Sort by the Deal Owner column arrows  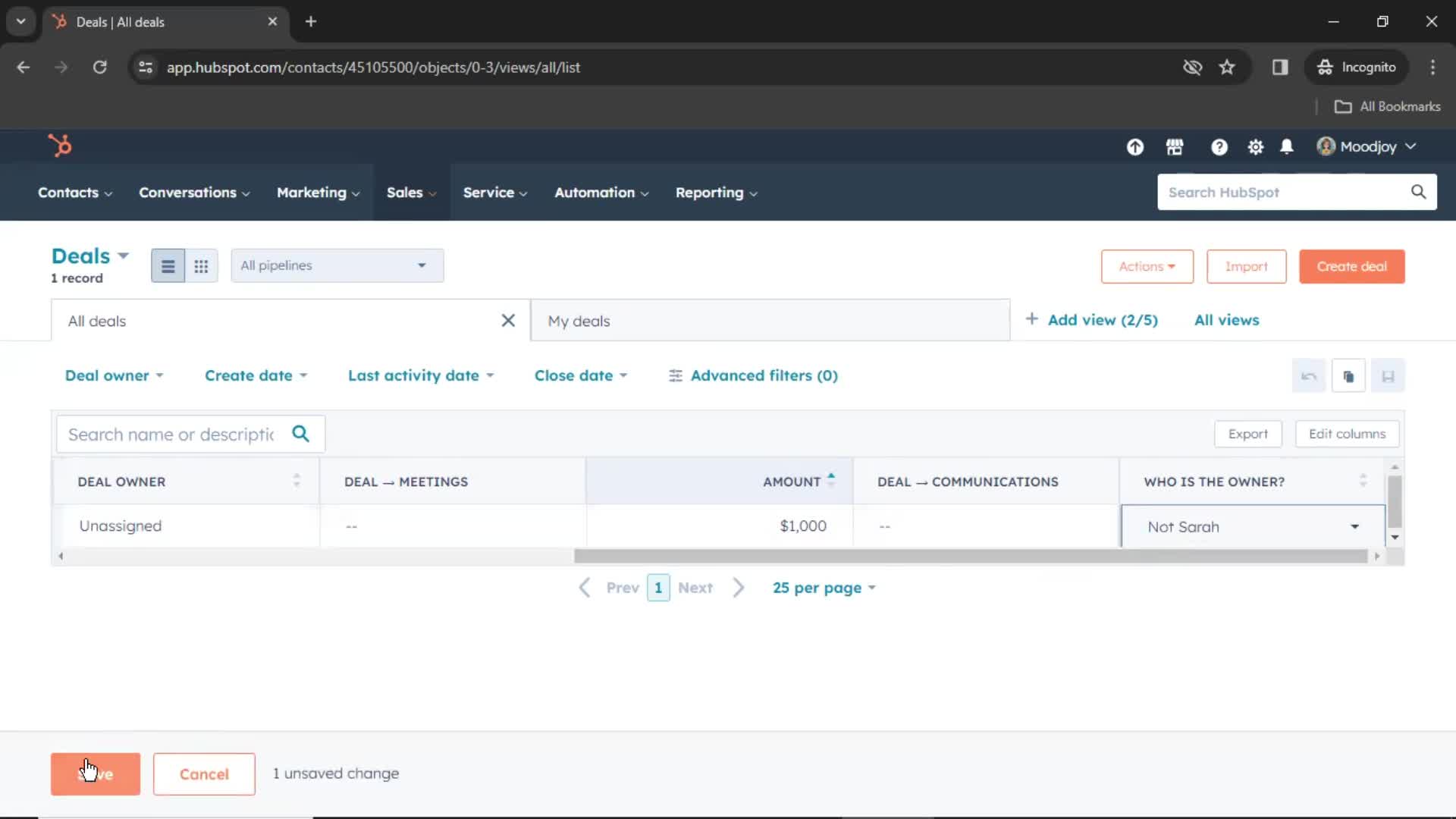point(297,481)
